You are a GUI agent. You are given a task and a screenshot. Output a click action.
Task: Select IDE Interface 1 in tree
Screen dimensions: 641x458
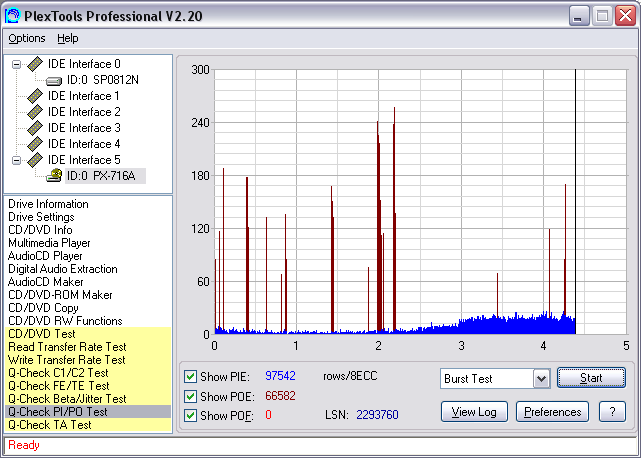click(83, 96)
